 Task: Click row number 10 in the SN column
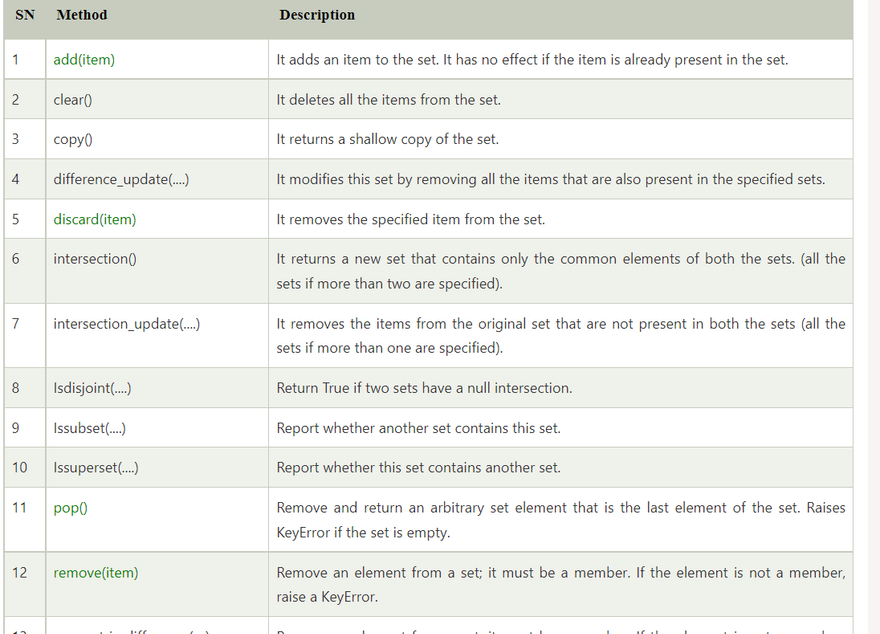20,467
